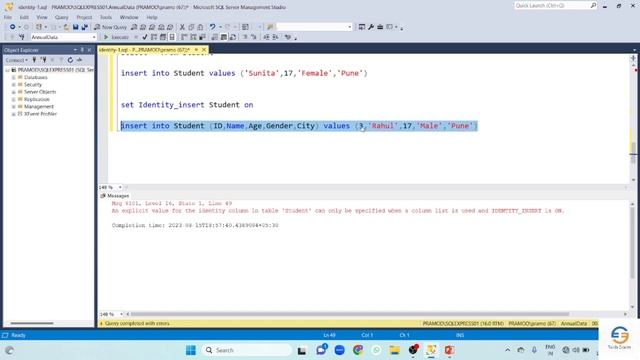Screen dimensions: 640x360
Task: Expand the Security node
Action: [x=13, y=84]
